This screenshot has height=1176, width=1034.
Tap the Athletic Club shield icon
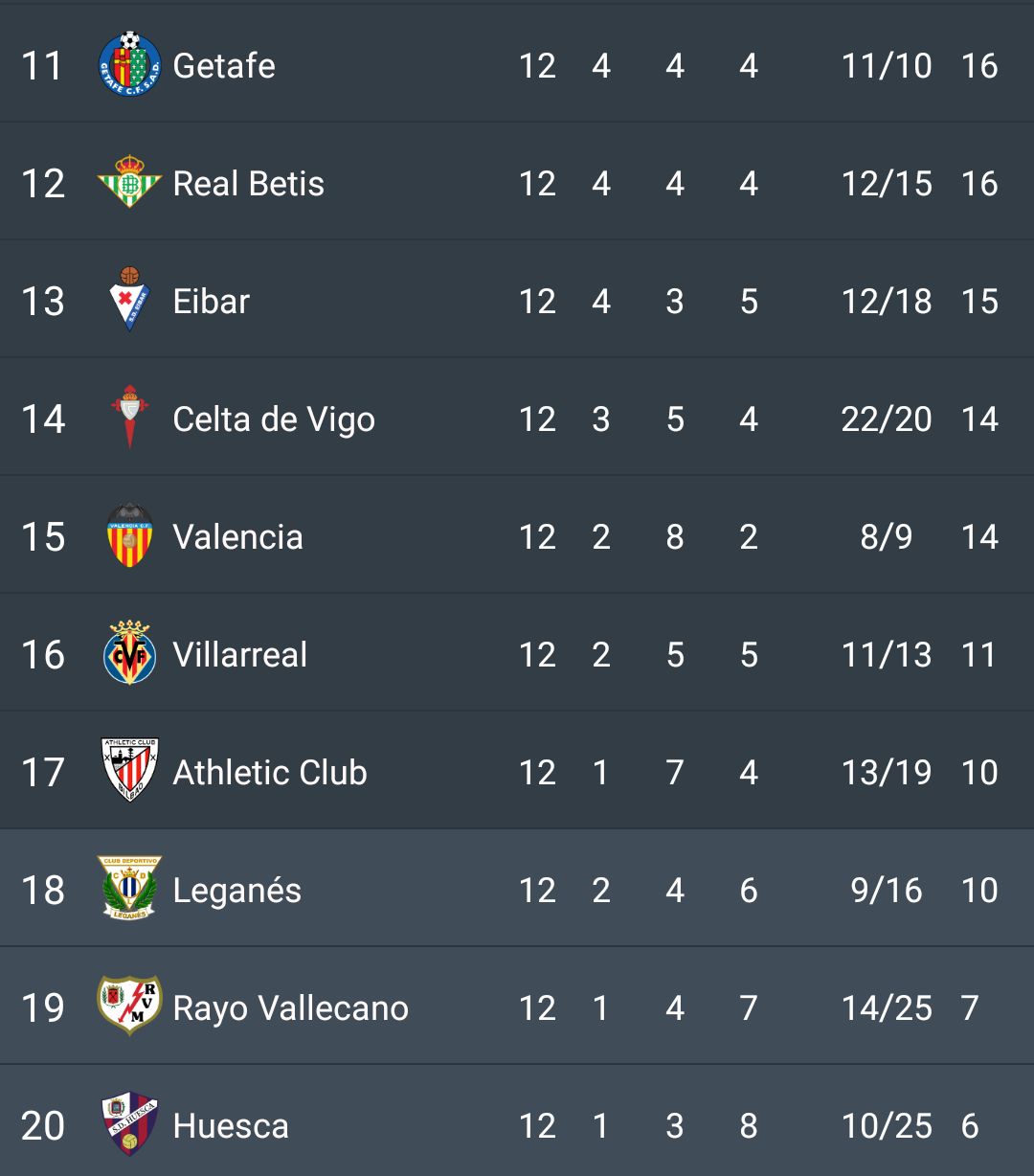[129, 772]
